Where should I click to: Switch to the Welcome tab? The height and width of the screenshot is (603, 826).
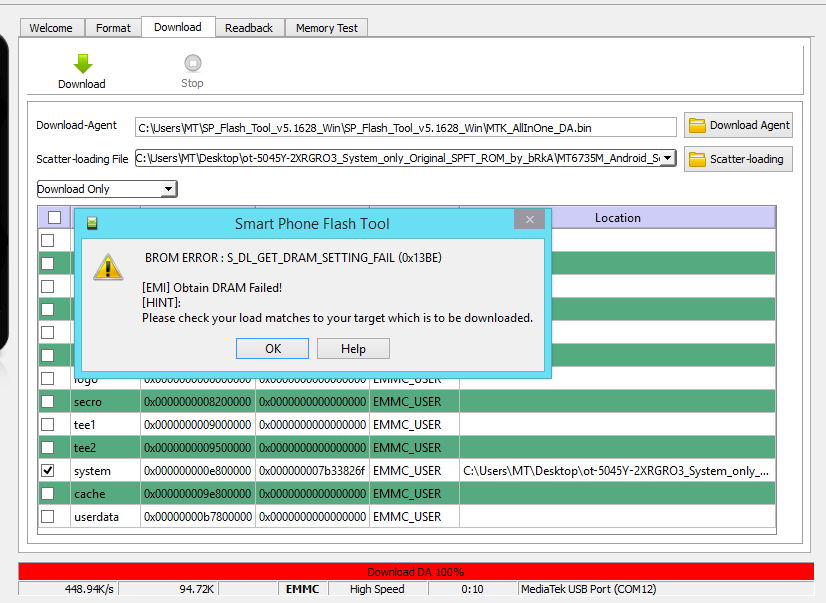51,28
